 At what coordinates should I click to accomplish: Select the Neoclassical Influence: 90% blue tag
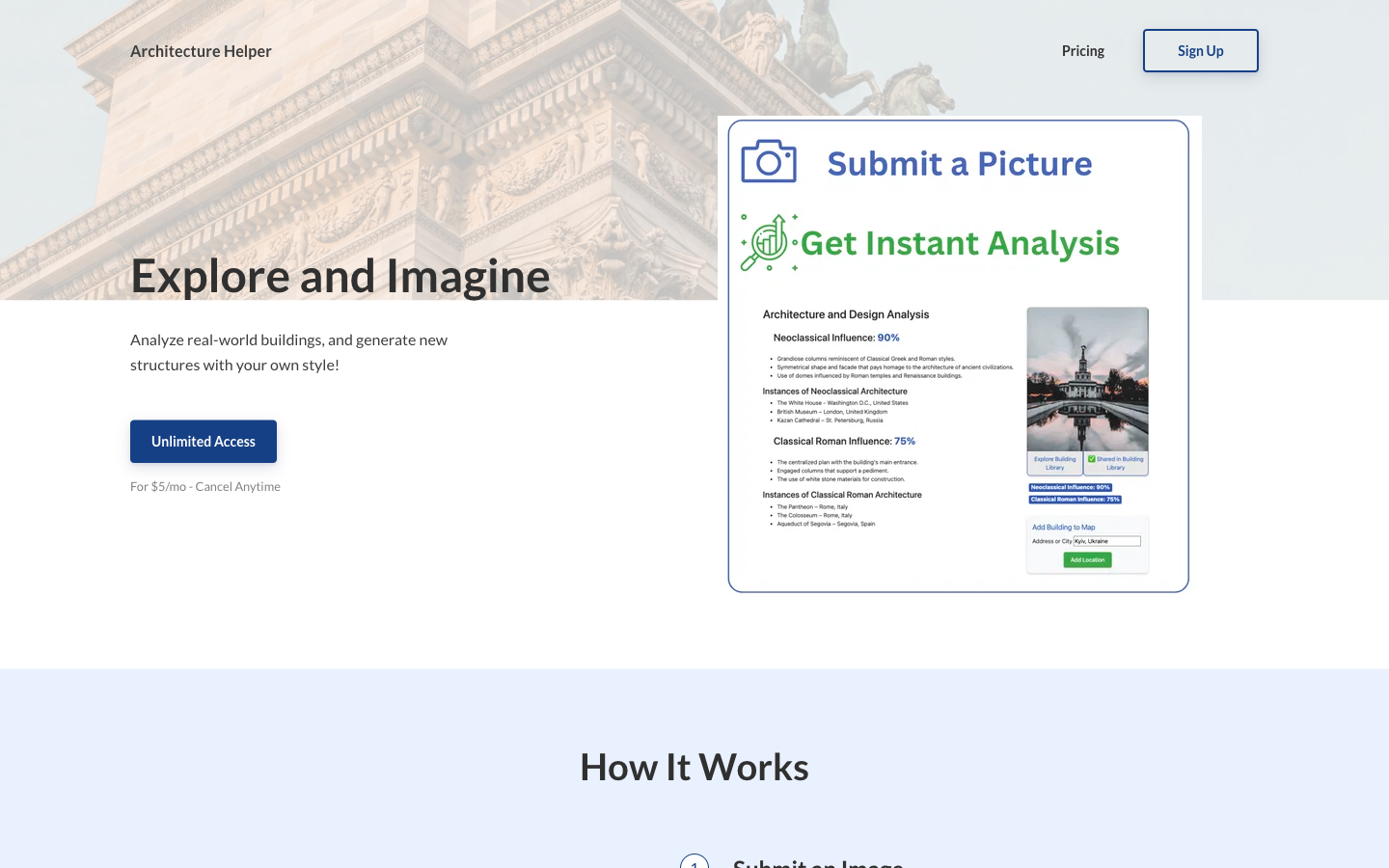pyautogui.click(x=1070, y=487)
